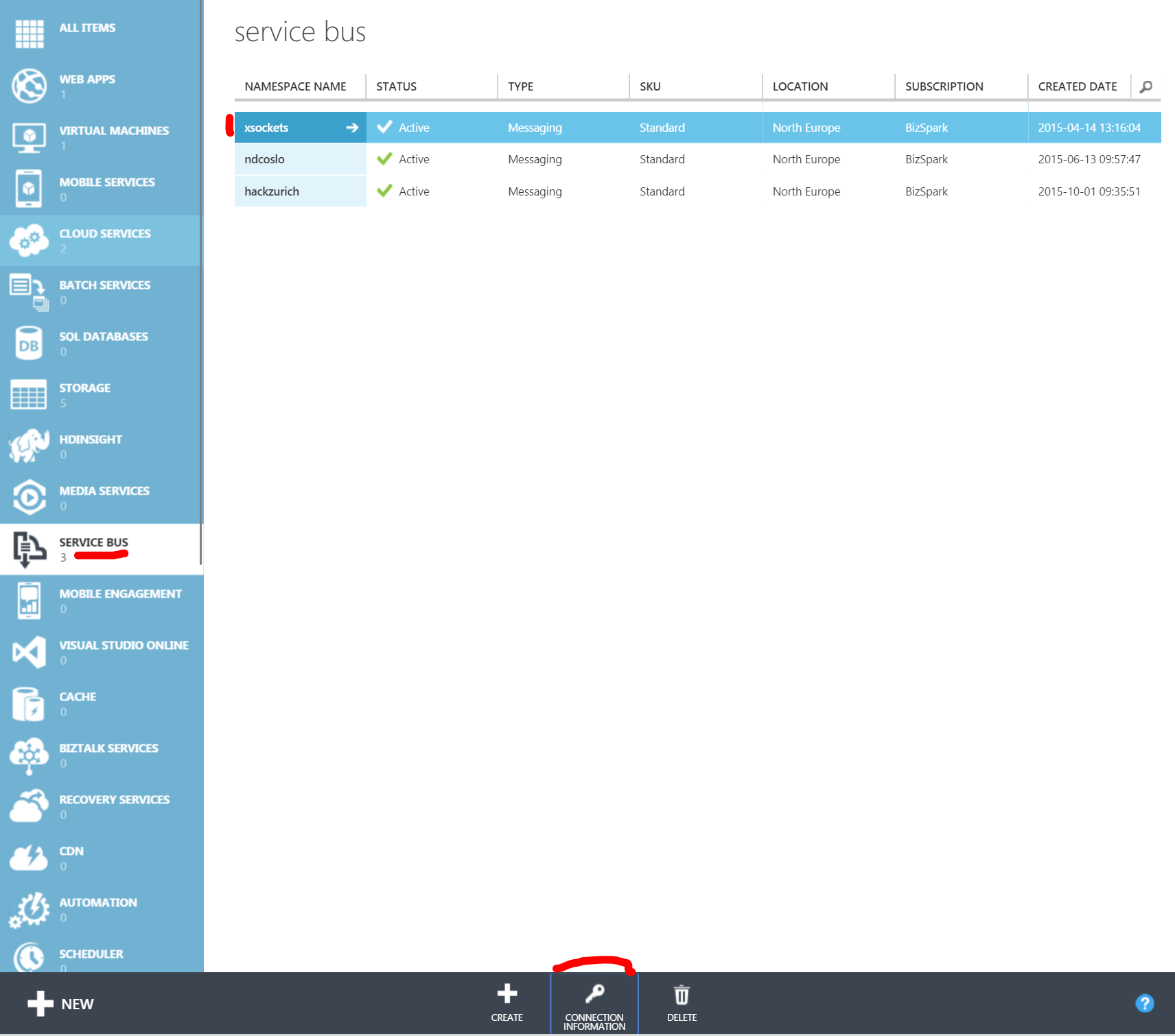Click Standard SKU in hackzurich row

pyautogui.click(x=662, y=191)
